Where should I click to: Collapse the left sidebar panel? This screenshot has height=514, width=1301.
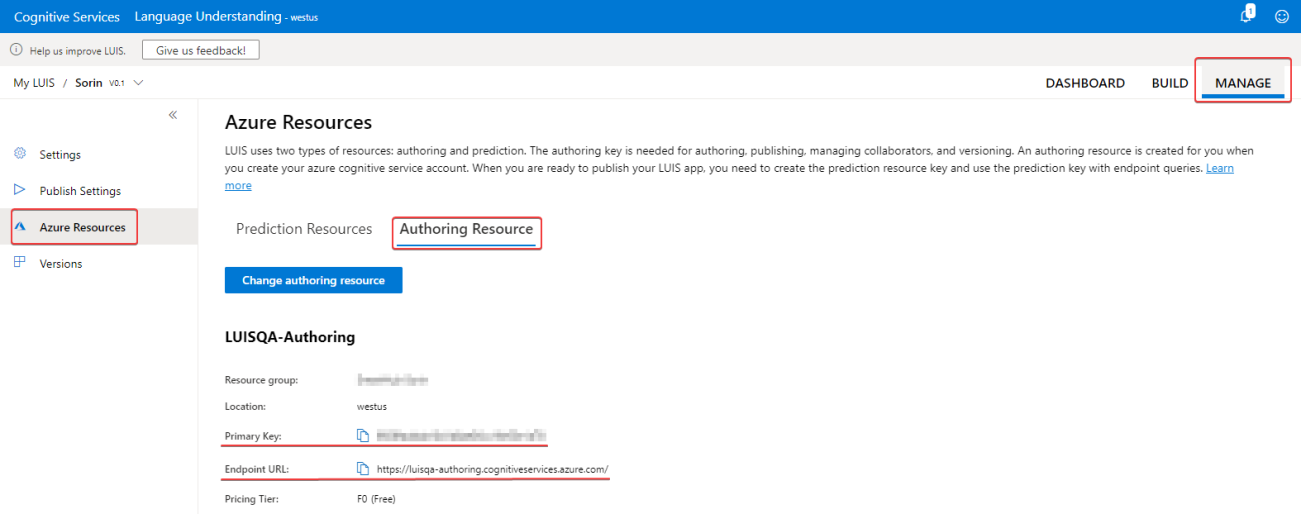point(173,115)
